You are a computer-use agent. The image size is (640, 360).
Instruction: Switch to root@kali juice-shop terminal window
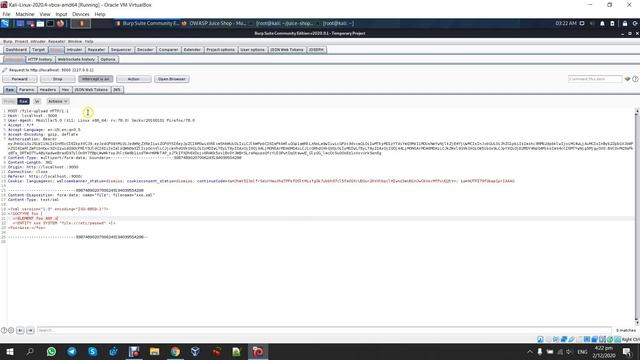(283, 24)
